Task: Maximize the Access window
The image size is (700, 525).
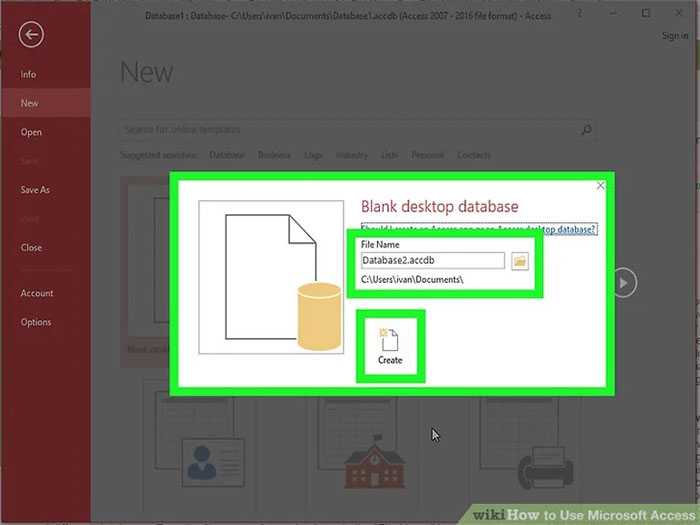Action: 646,13
